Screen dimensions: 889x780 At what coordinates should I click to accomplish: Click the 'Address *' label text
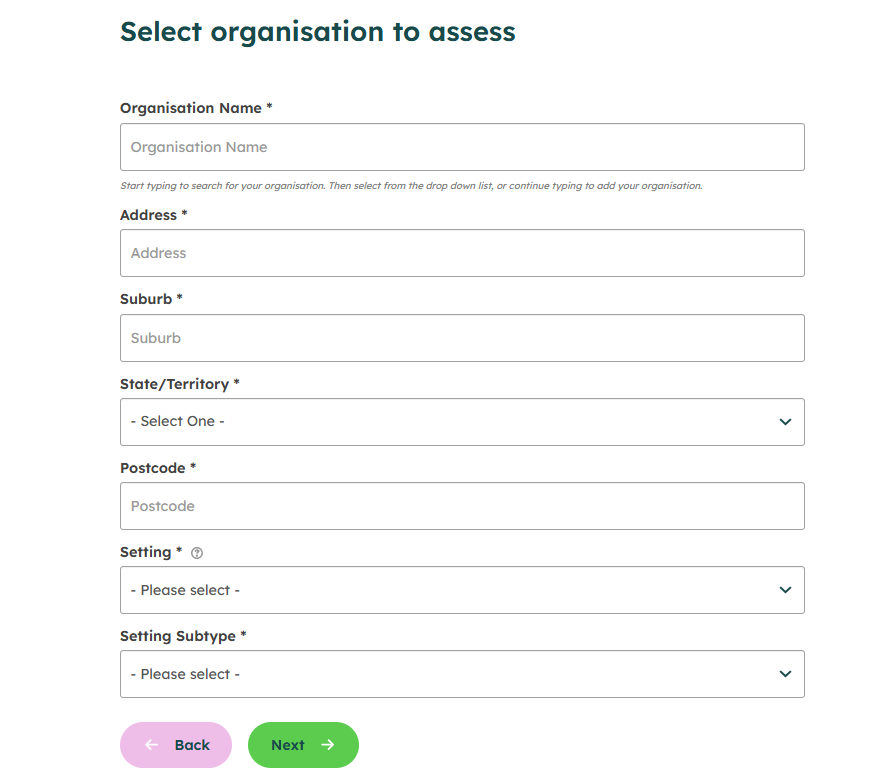coord(154,215)
